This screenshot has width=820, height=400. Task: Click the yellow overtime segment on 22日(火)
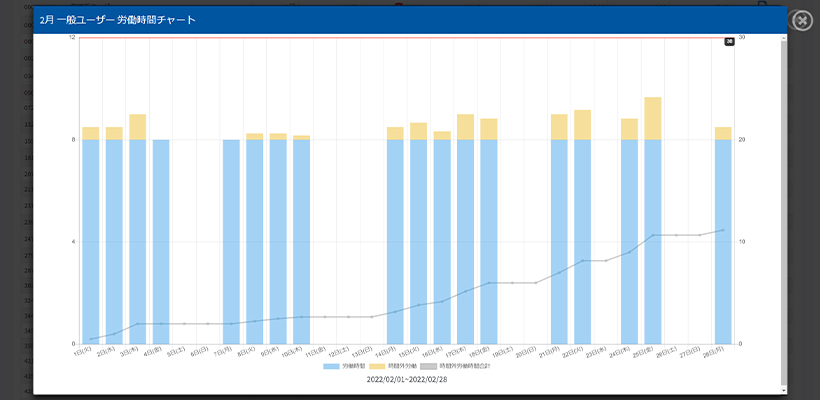pyautogui.click(x=583, y=125)
